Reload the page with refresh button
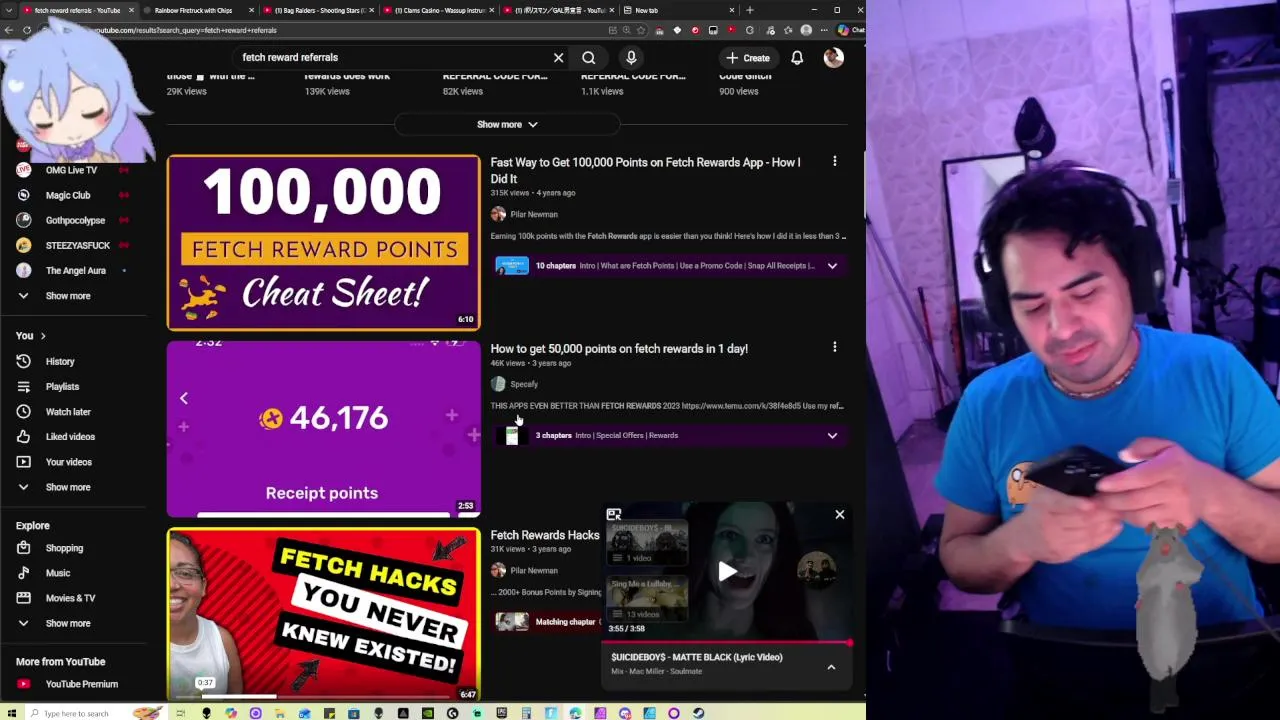Viewport: 1280px width, 720px height. (x=27, y=31)
